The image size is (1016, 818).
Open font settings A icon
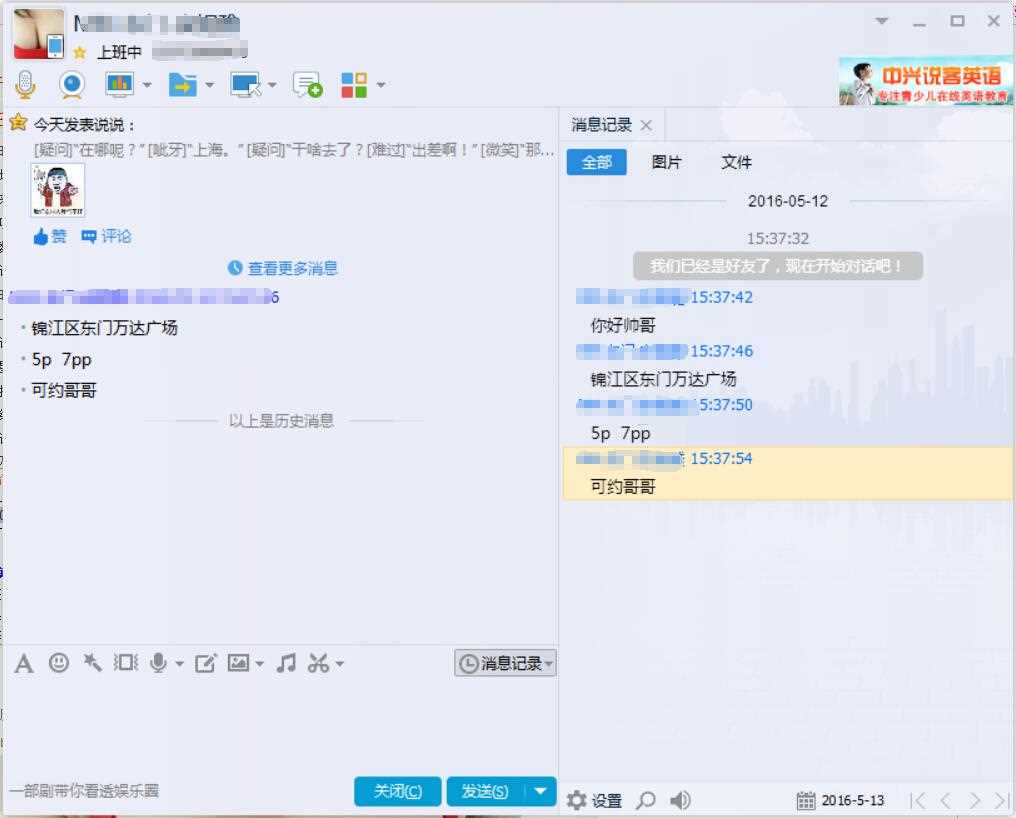click(24, 663)
